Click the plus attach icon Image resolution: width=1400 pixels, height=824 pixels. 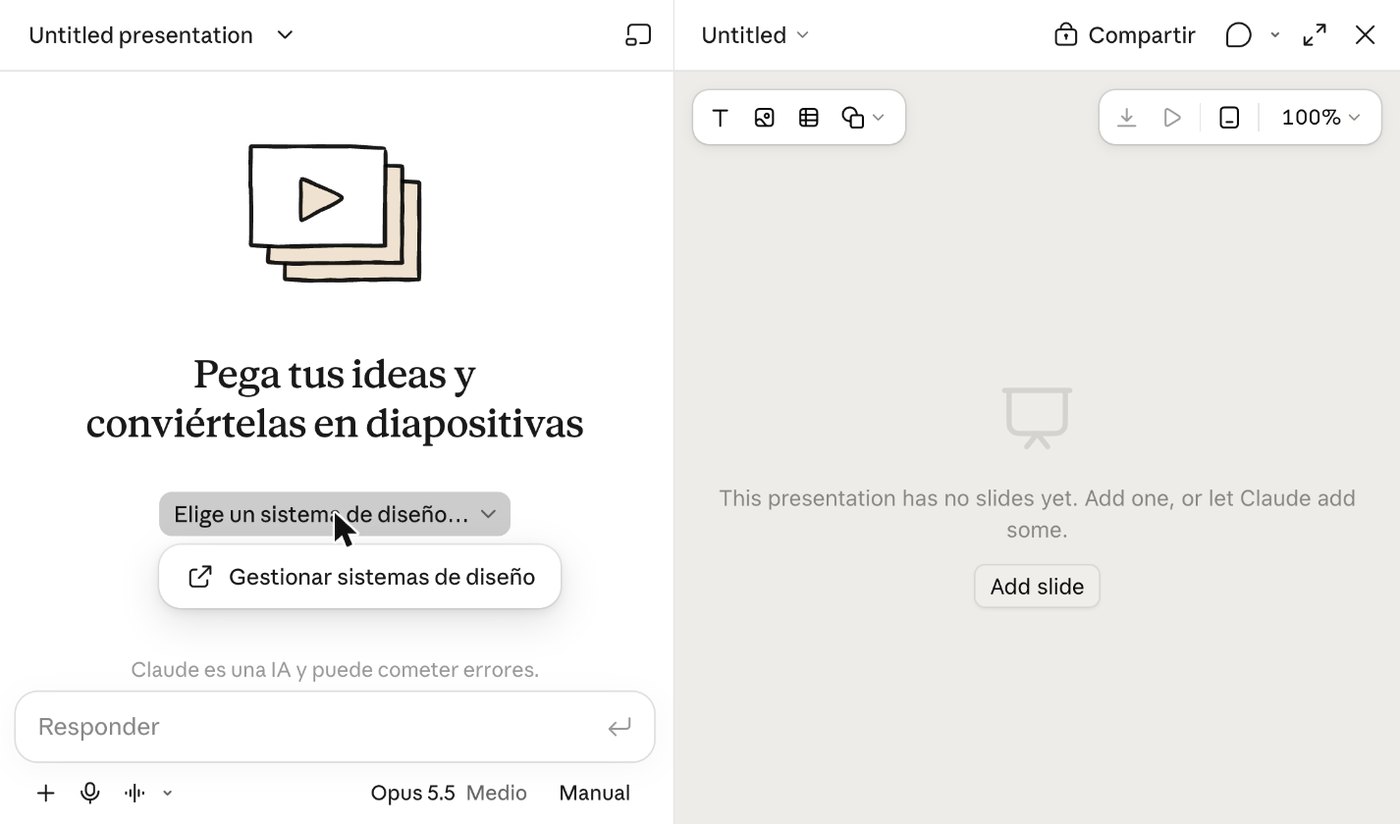tap(46, 793)
